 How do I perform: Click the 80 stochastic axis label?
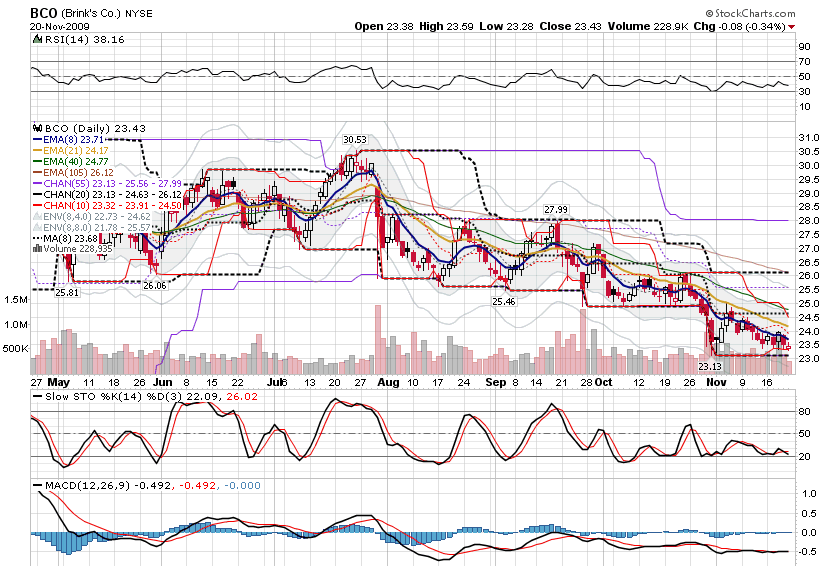point(804,412)
